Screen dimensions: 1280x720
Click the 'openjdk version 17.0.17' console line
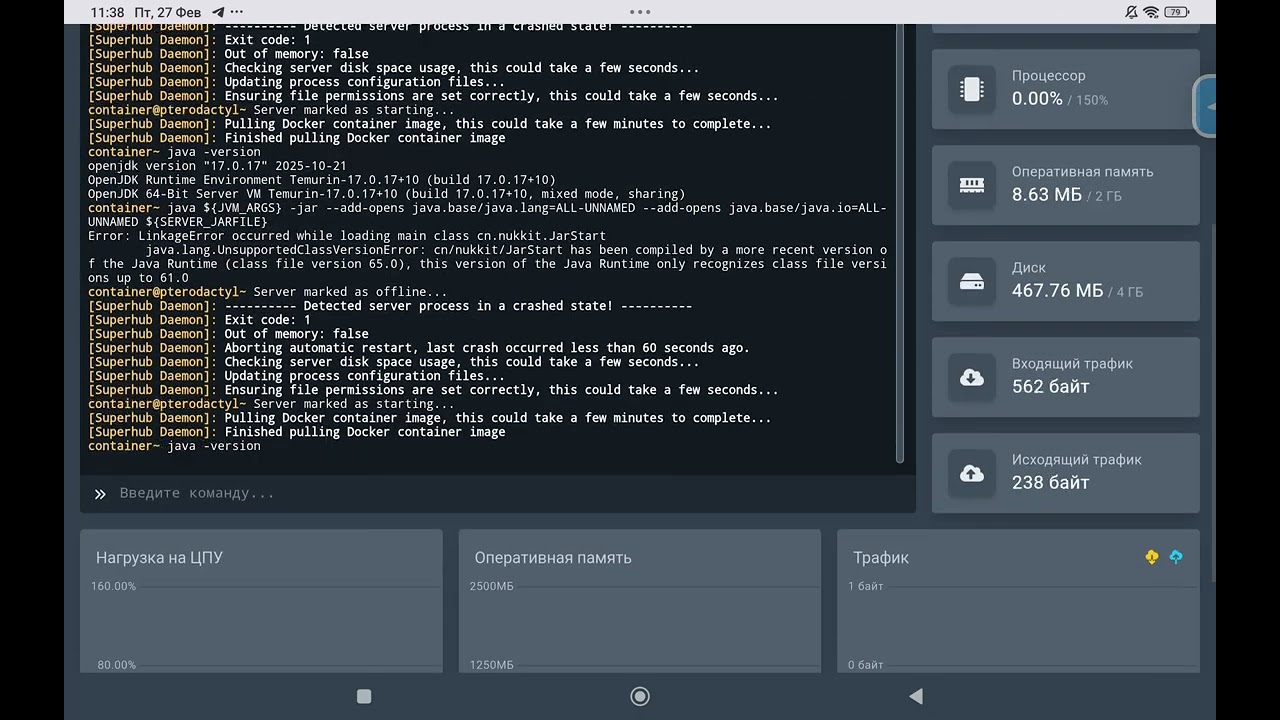217,166
